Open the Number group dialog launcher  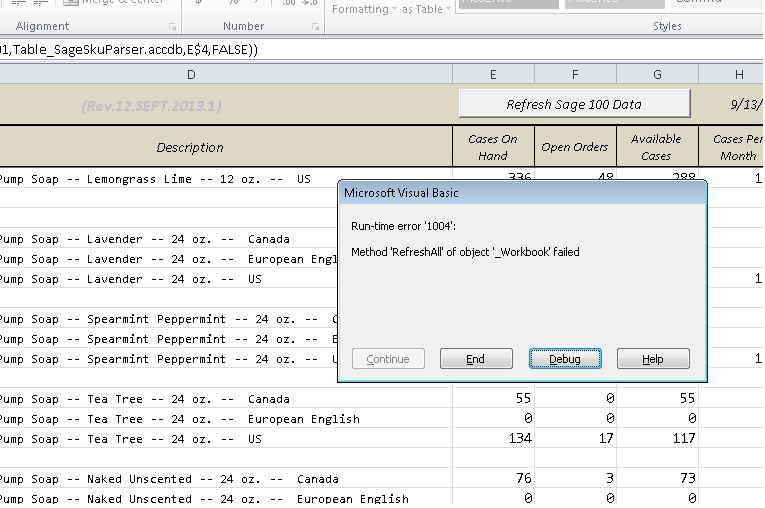tap(315, 27)
